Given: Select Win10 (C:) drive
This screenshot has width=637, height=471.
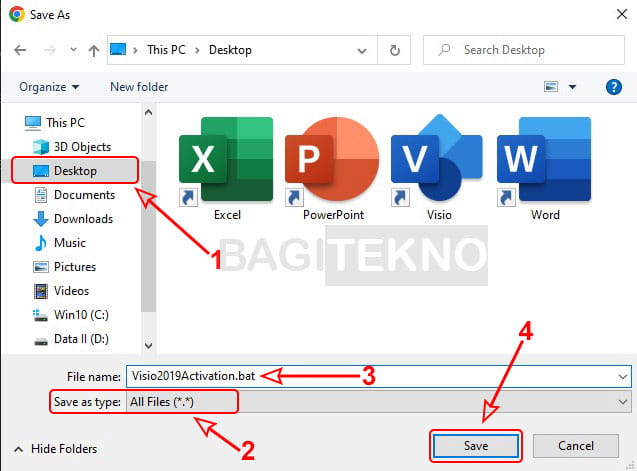Looking at the screenshot, I should click(x=81, y=315).
